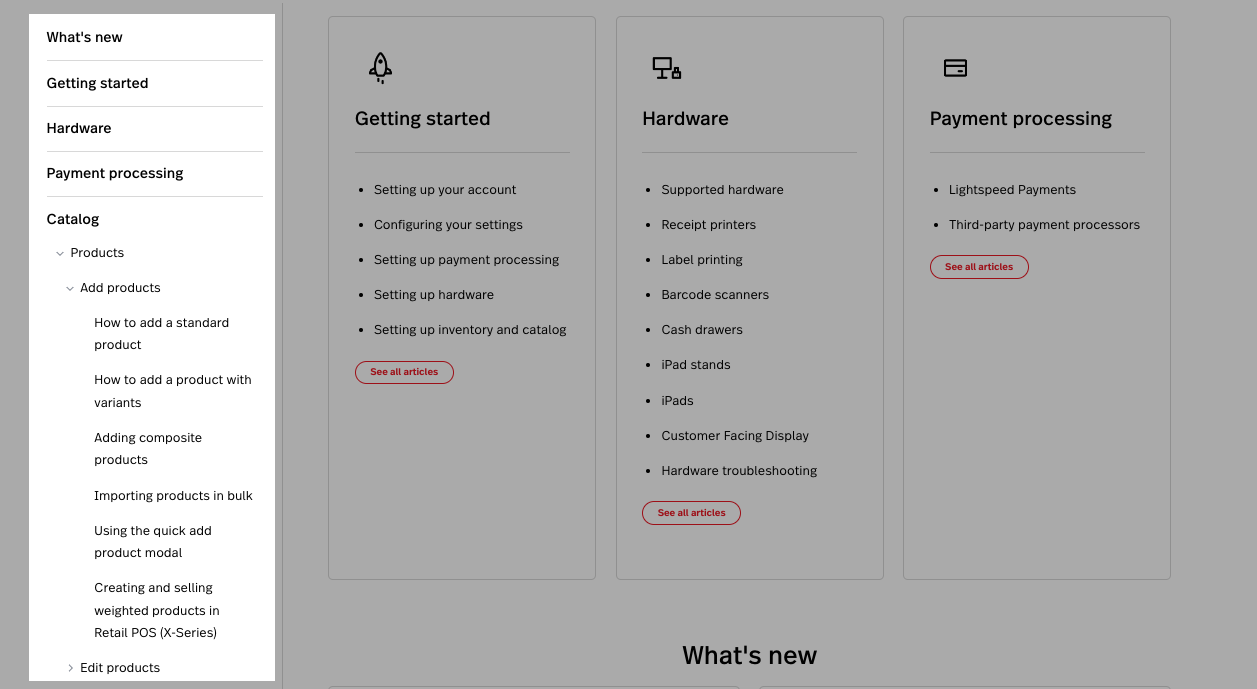The image size is (1257, 689).
Task: Open What's new in sidebar
Action: (85, 38)
